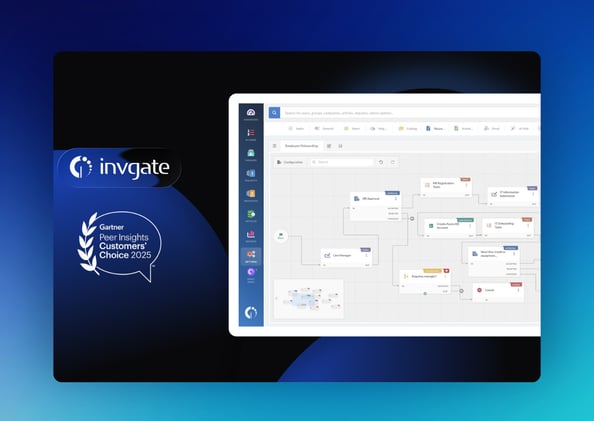Screen dimensions: 594x421
Task: Open the orange book icon in sidebar
Action: (251, 194)
